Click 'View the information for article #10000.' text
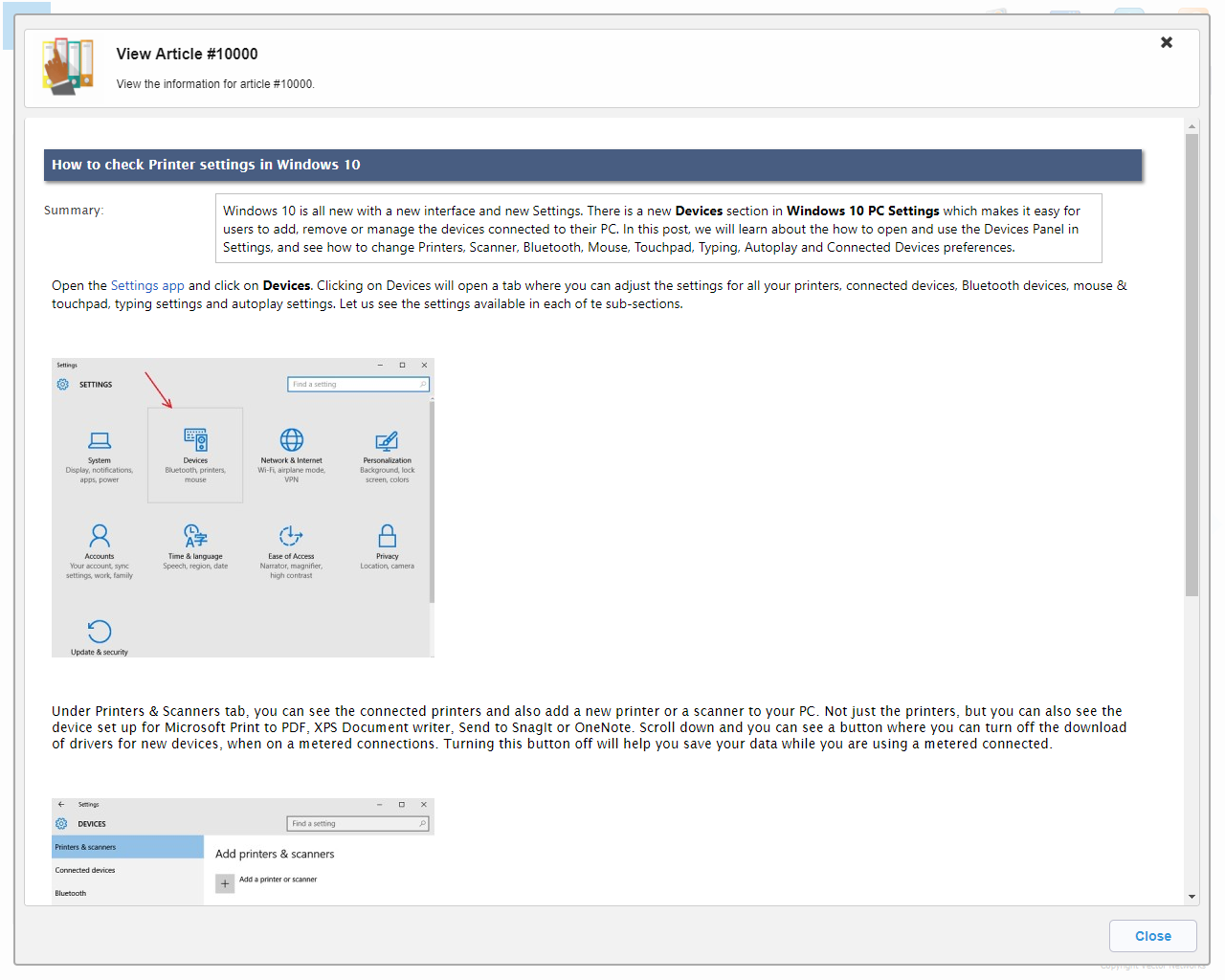Screen dimensions: 1225x980 215,84
